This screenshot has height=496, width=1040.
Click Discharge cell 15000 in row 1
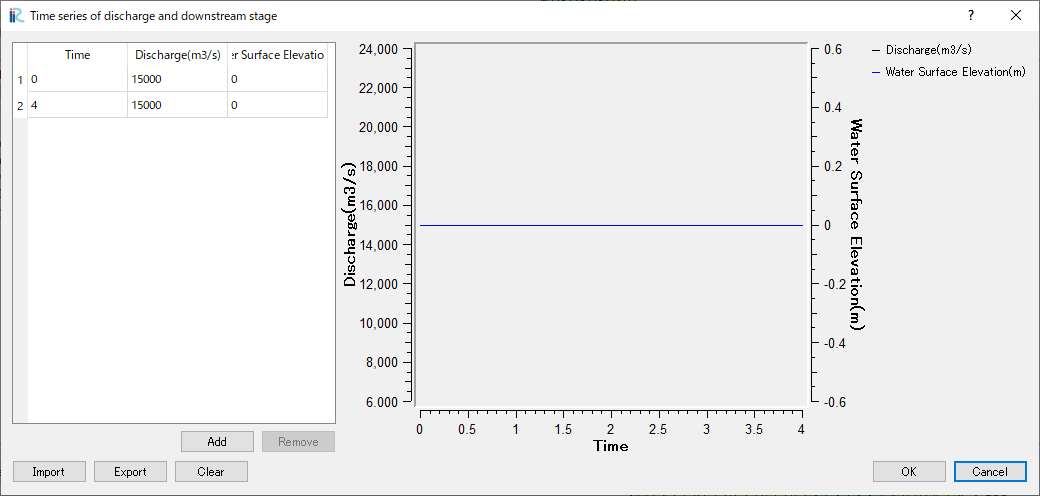pyautogui.click(x=177, y=79)
